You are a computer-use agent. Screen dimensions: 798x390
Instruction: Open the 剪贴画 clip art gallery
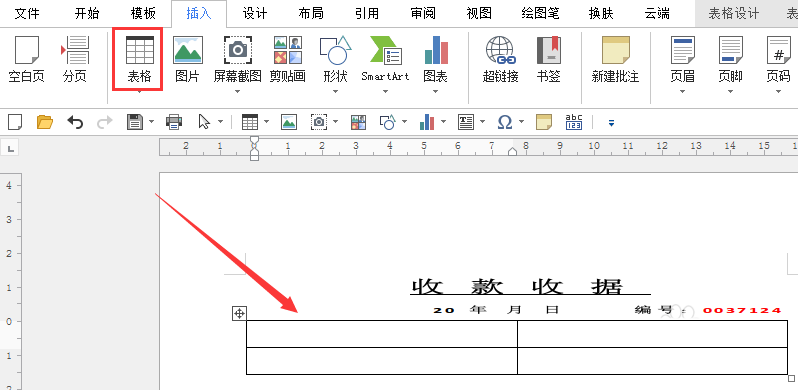(288, 59)
